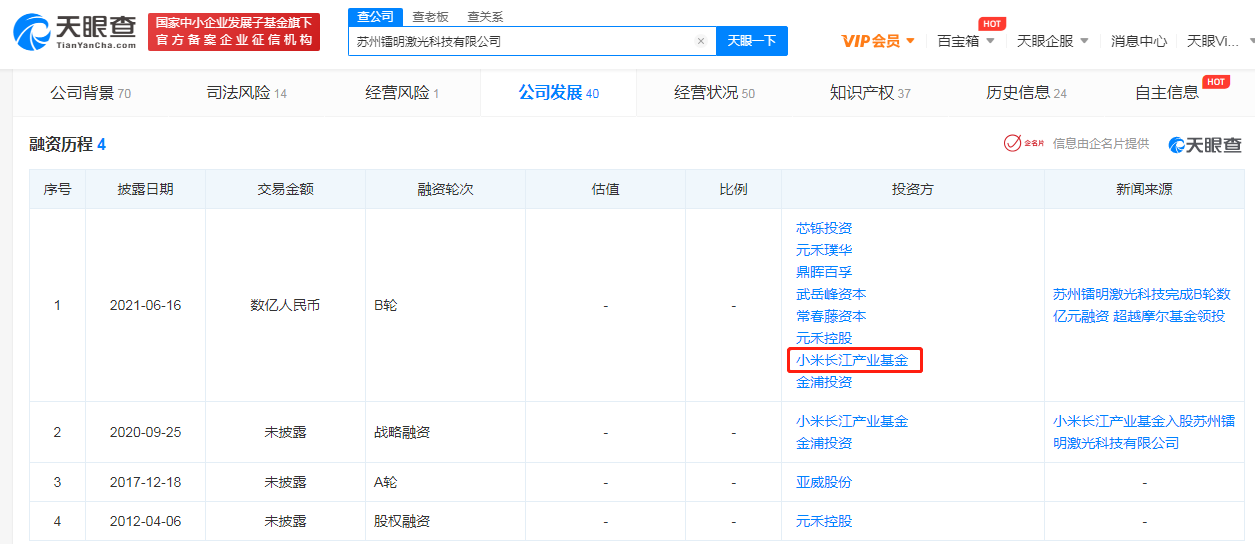1255x544 pixels.
Task: Click the date 2020-09-25
Action: point(145,432)
